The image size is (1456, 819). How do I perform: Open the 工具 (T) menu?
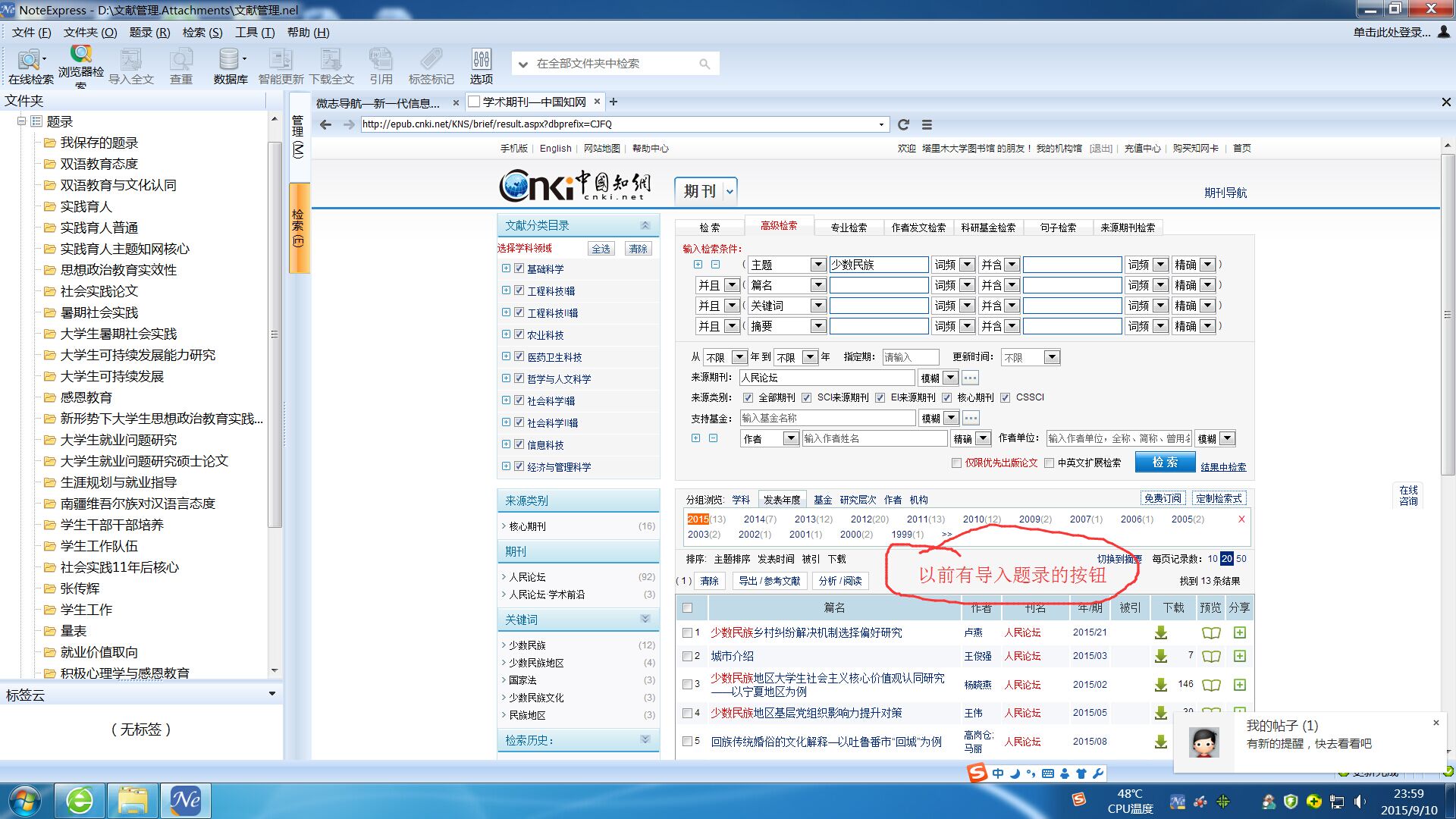pos(255,33)
